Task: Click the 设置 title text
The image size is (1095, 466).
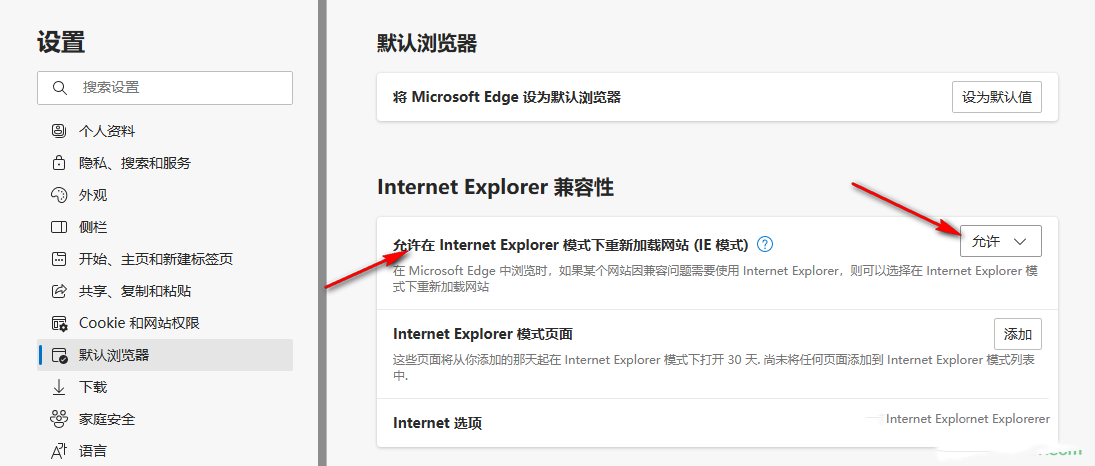Action: coord(61,42)
